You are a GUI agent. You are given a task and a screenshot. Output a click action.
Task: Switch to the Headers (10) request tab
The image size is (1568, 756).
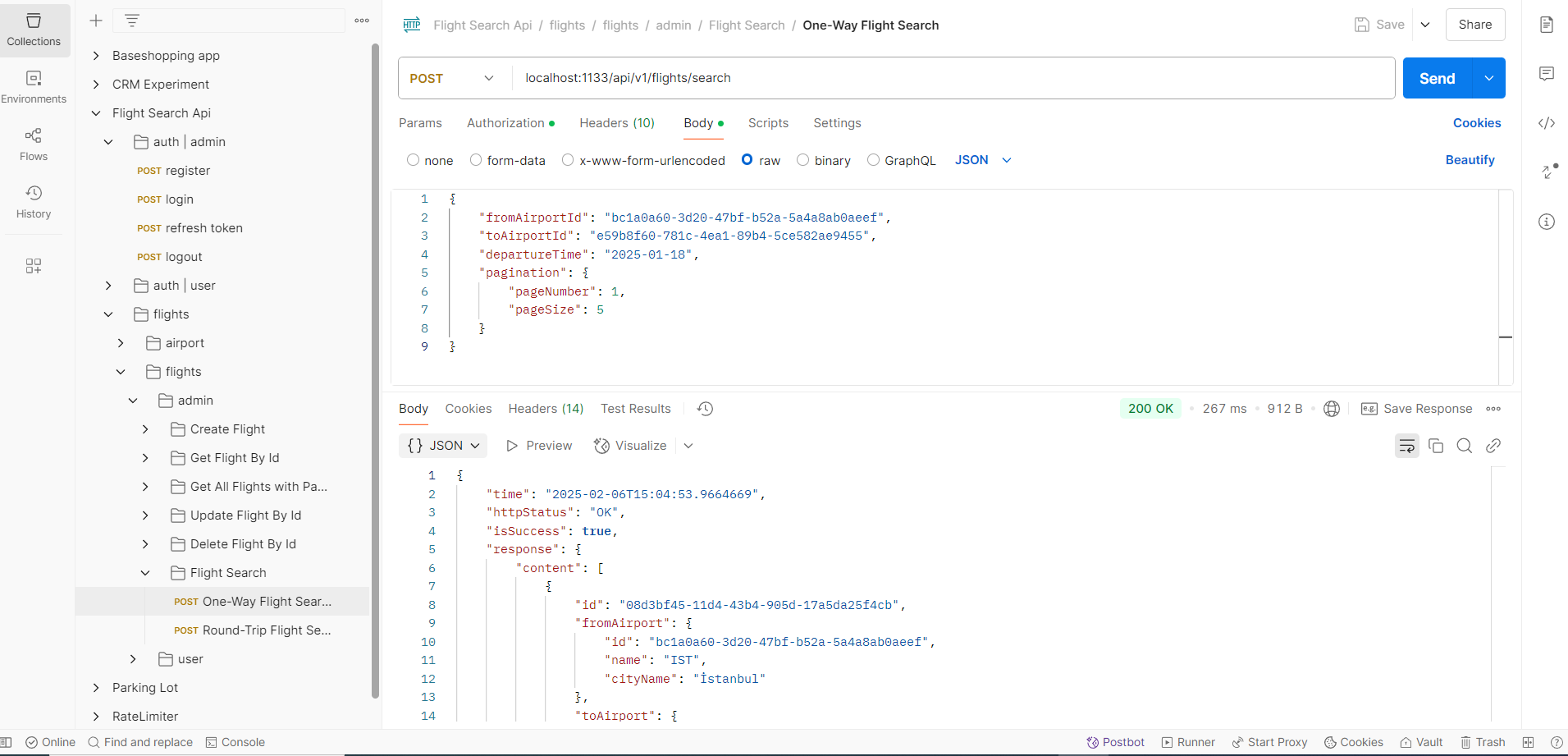point(617,123)
